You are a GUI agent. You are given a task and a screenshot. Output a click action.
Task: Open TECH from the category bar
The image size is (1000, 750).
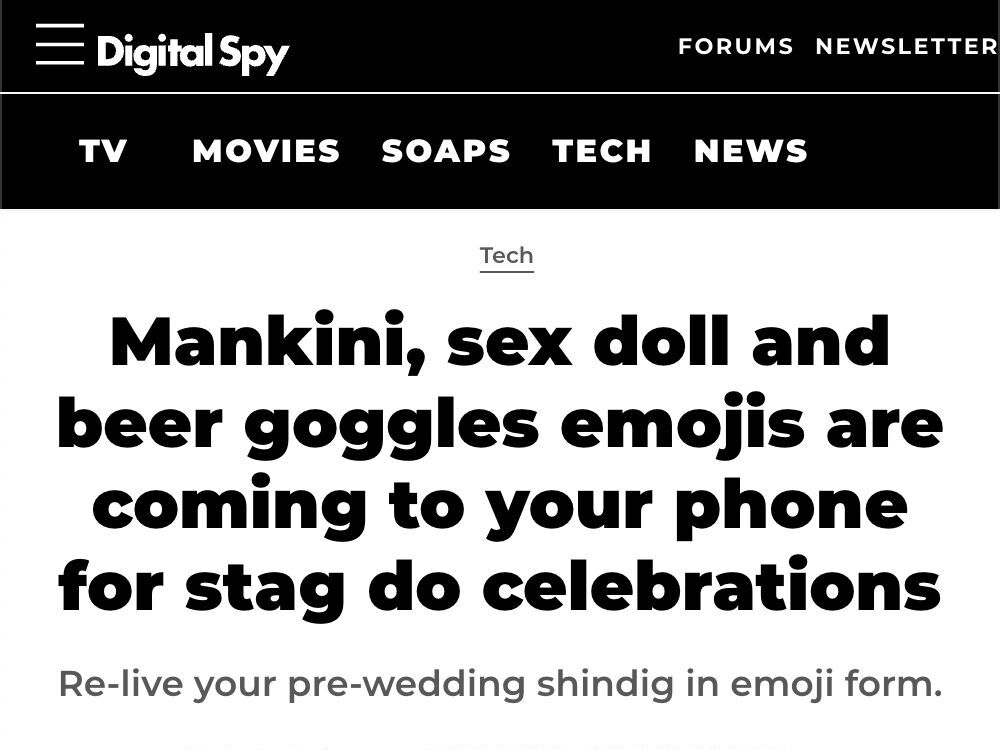coord(600,151)
